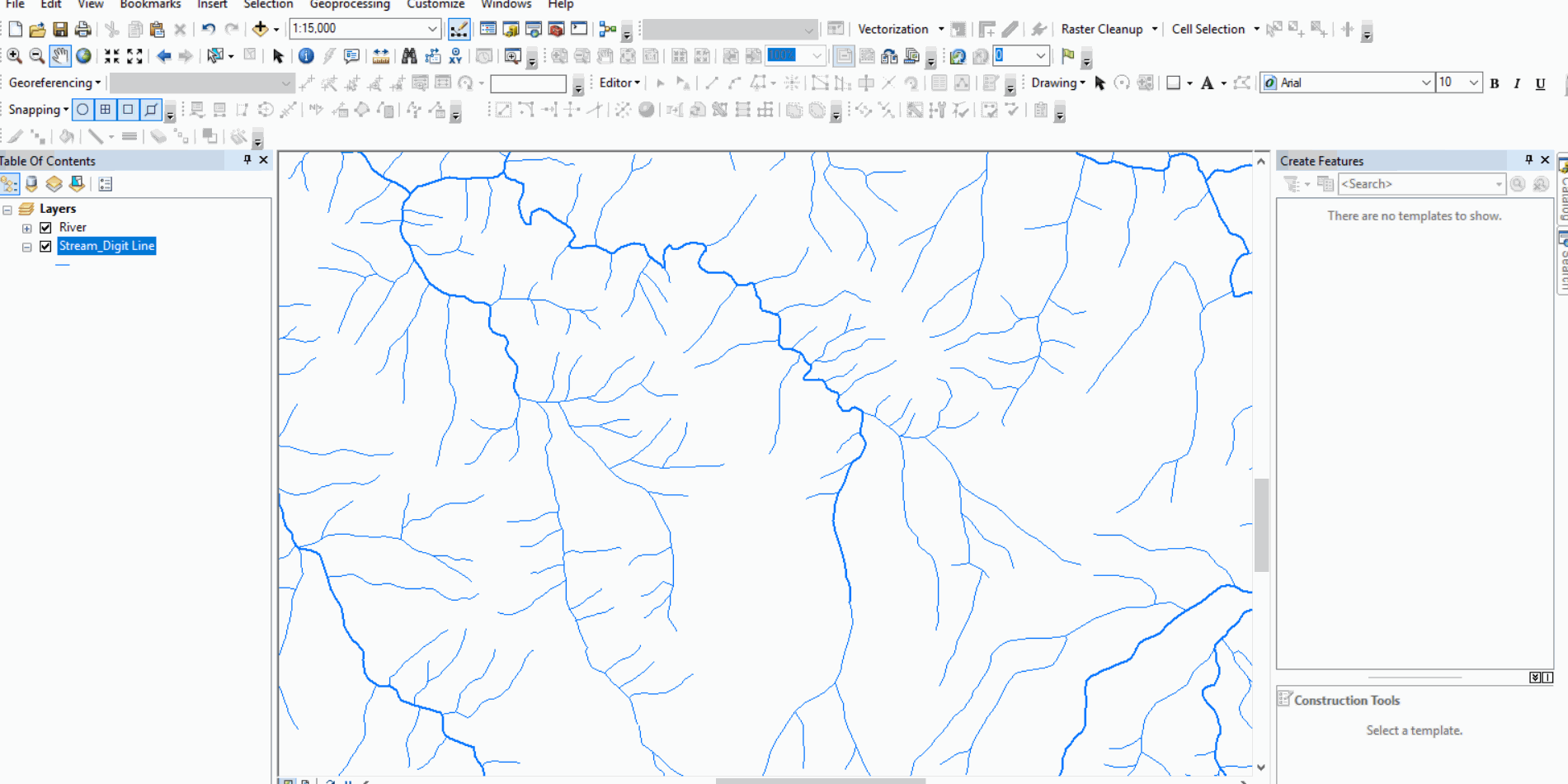Expand the River layer legend
The height and width of the screenshot is (784, 1568).
click(x=26, y=227)
